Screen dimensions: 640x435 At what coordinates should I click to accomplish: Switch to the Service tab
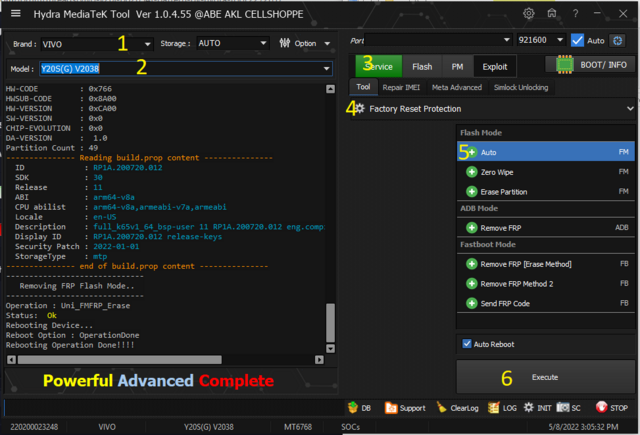click(379, 66)
